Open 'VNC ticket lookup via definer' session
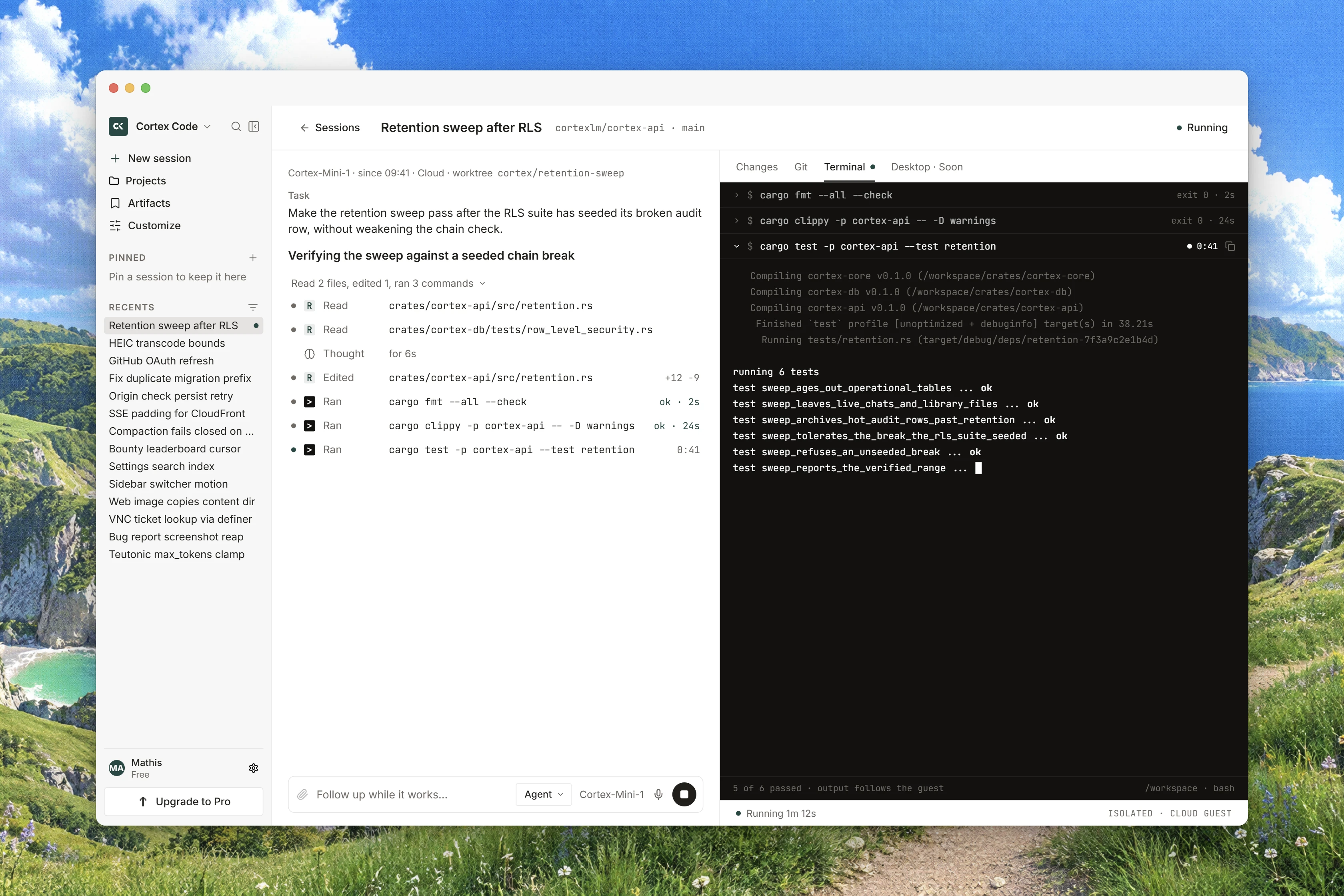 180,519
